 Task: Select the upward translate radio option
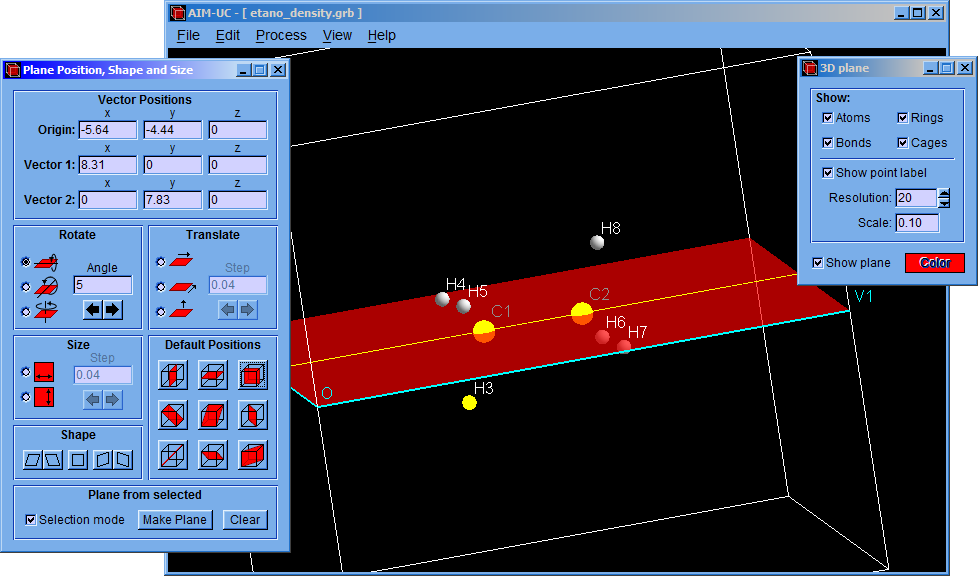tap(162, 312)
